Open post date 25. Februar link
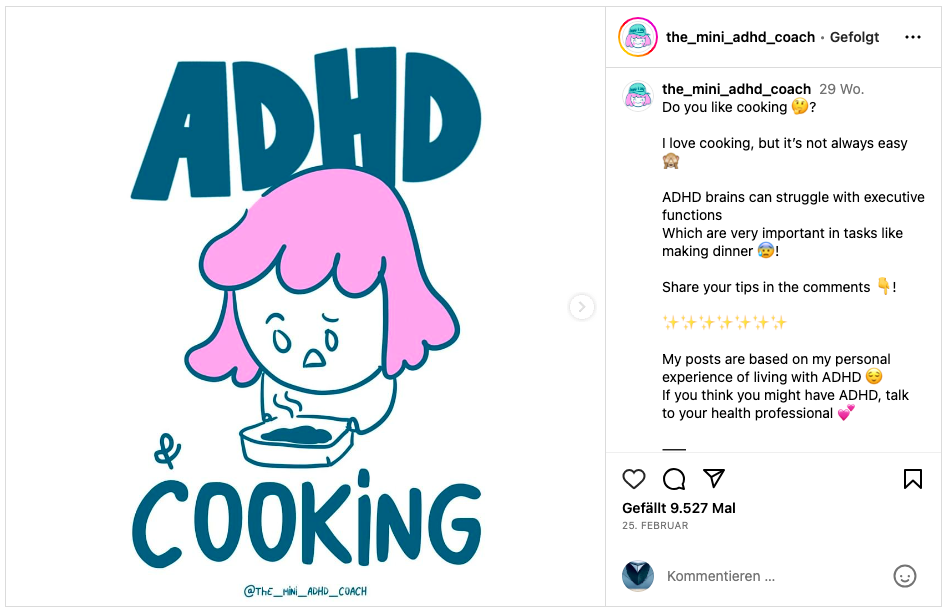The image size is (948, 614). [x=655, y=526]
